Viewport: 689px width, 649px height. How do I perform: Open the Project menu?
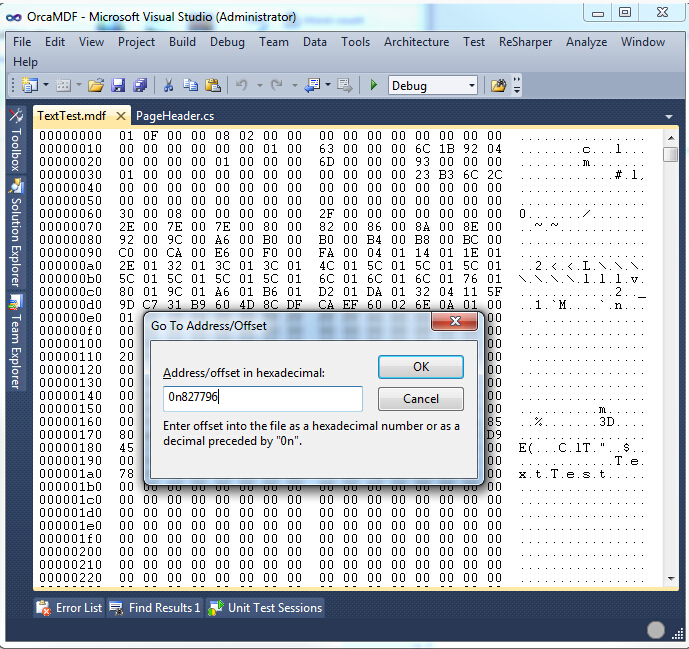136,42
